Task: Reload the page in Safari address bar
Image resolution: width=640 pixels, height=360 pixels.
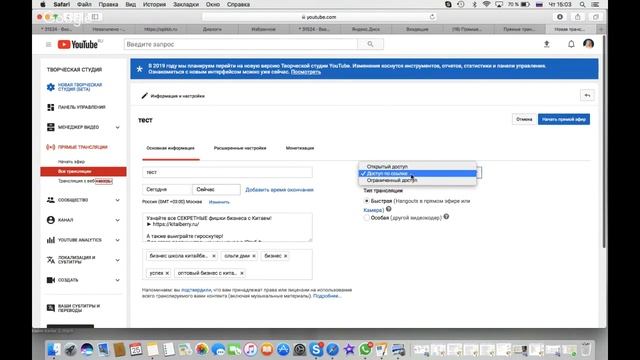Action: point(432,17)
